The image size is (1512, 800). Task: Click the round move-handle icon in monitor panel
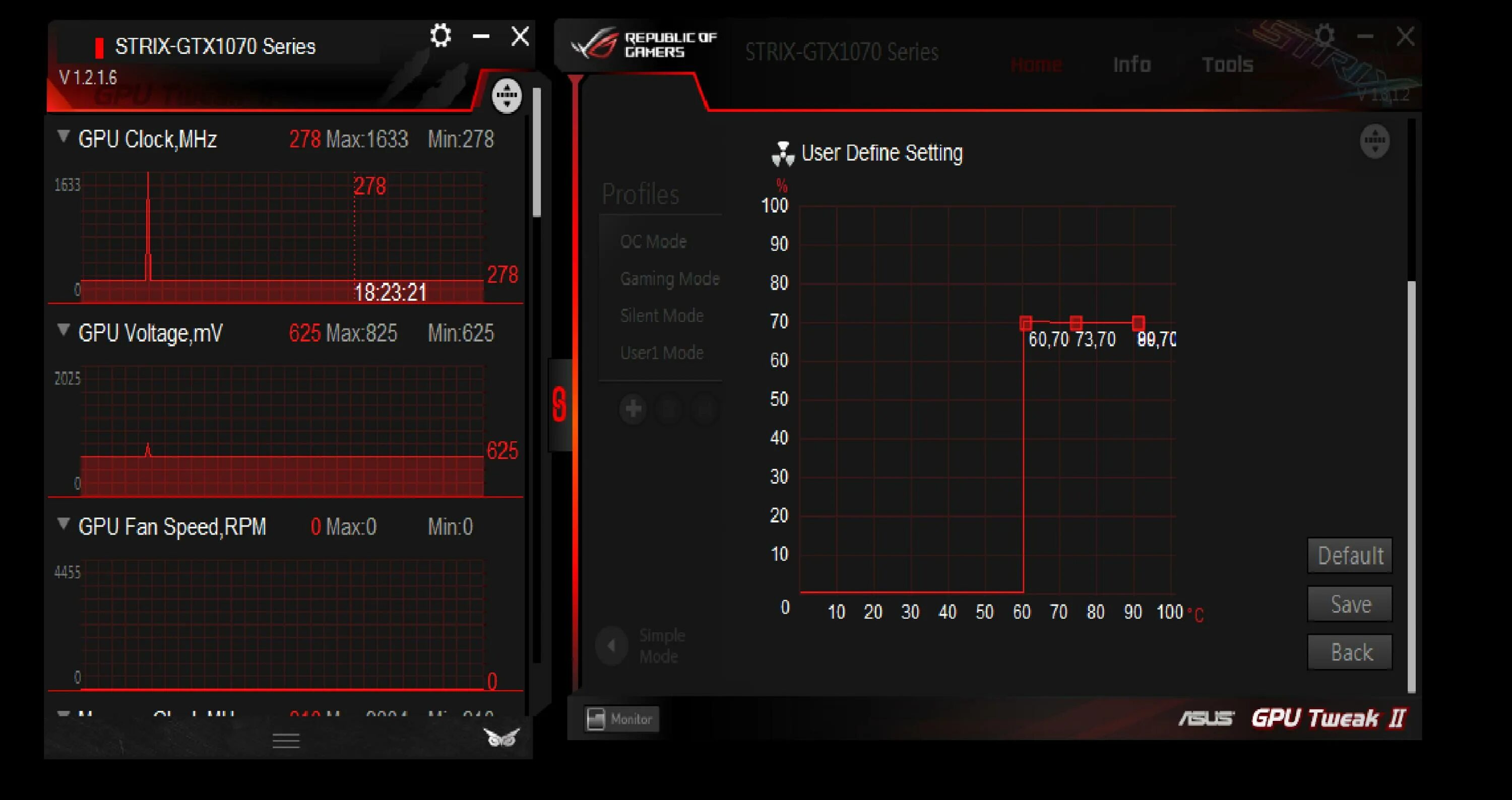(x=507, y=96)
